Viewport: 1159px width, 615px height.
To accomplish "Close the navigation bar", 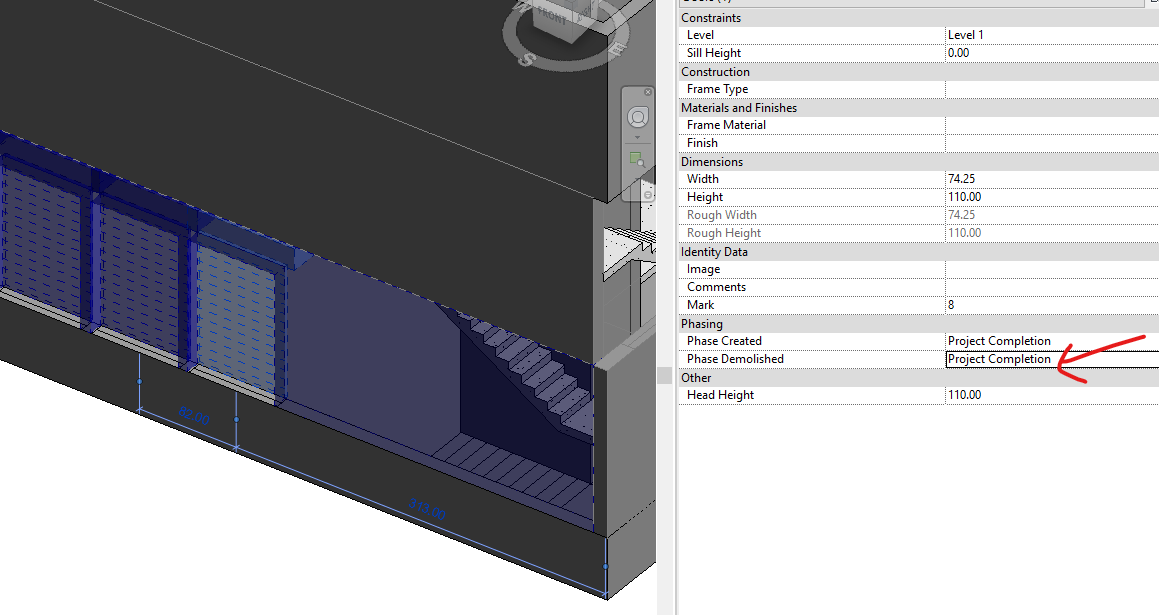I will [x=648, y=91].
